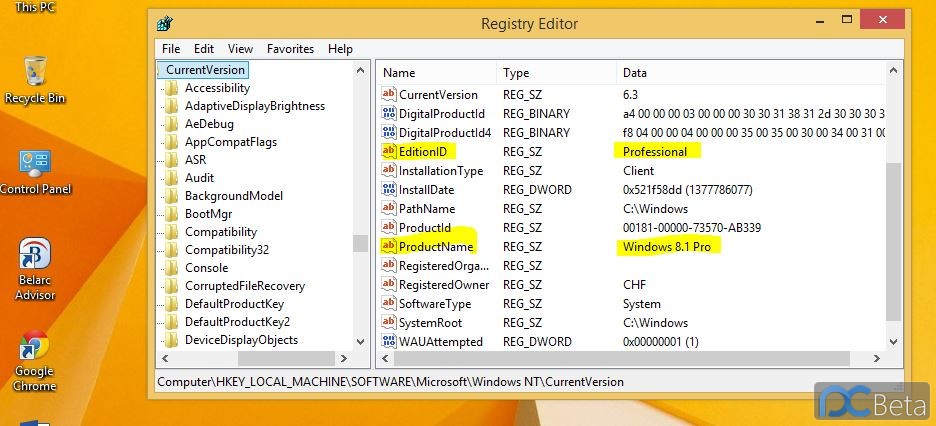Click the values pane scroll up arrow
936x426 pixels.
pos(893,70)
